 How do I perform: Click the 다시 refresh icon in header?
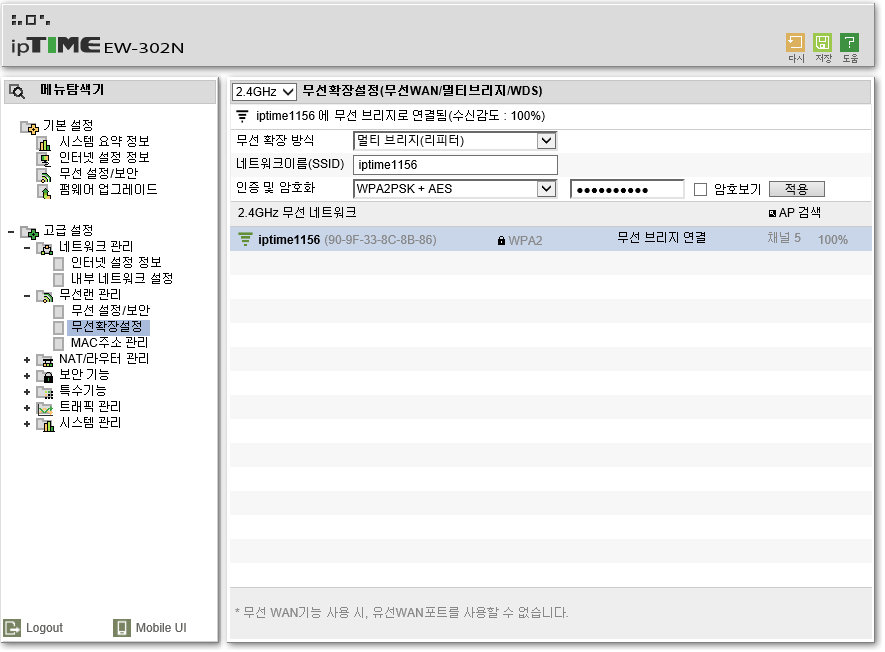coord(796,43)
